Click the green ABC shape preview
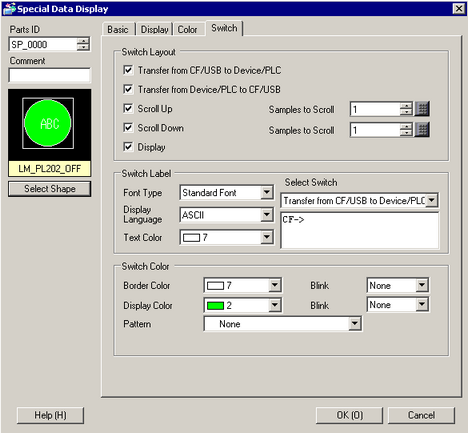 point(48,123)
